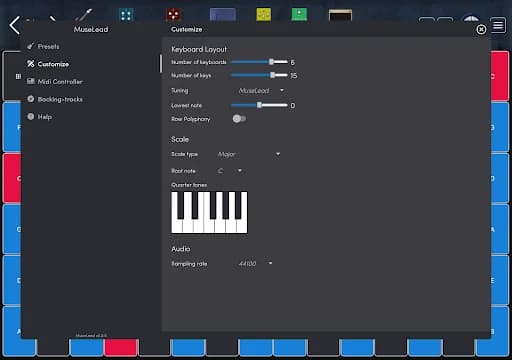Screen dimensions: 512x360
Task: Open the Sampling rate dropdown showing 44100
Action: [x=255, y=264]
